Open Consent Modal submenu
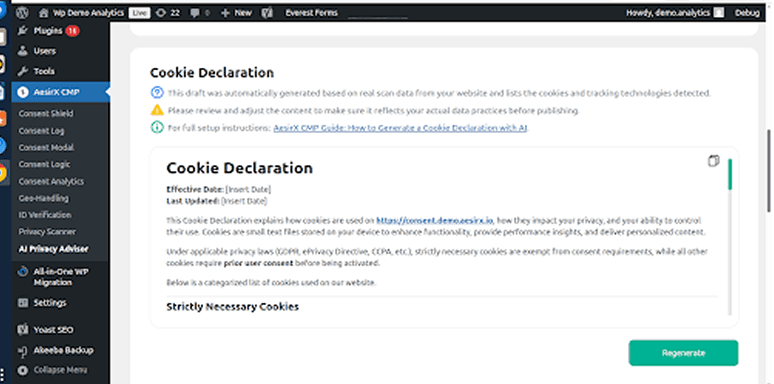The height and width of the screenshot is (384, 774). pos(46,147)
